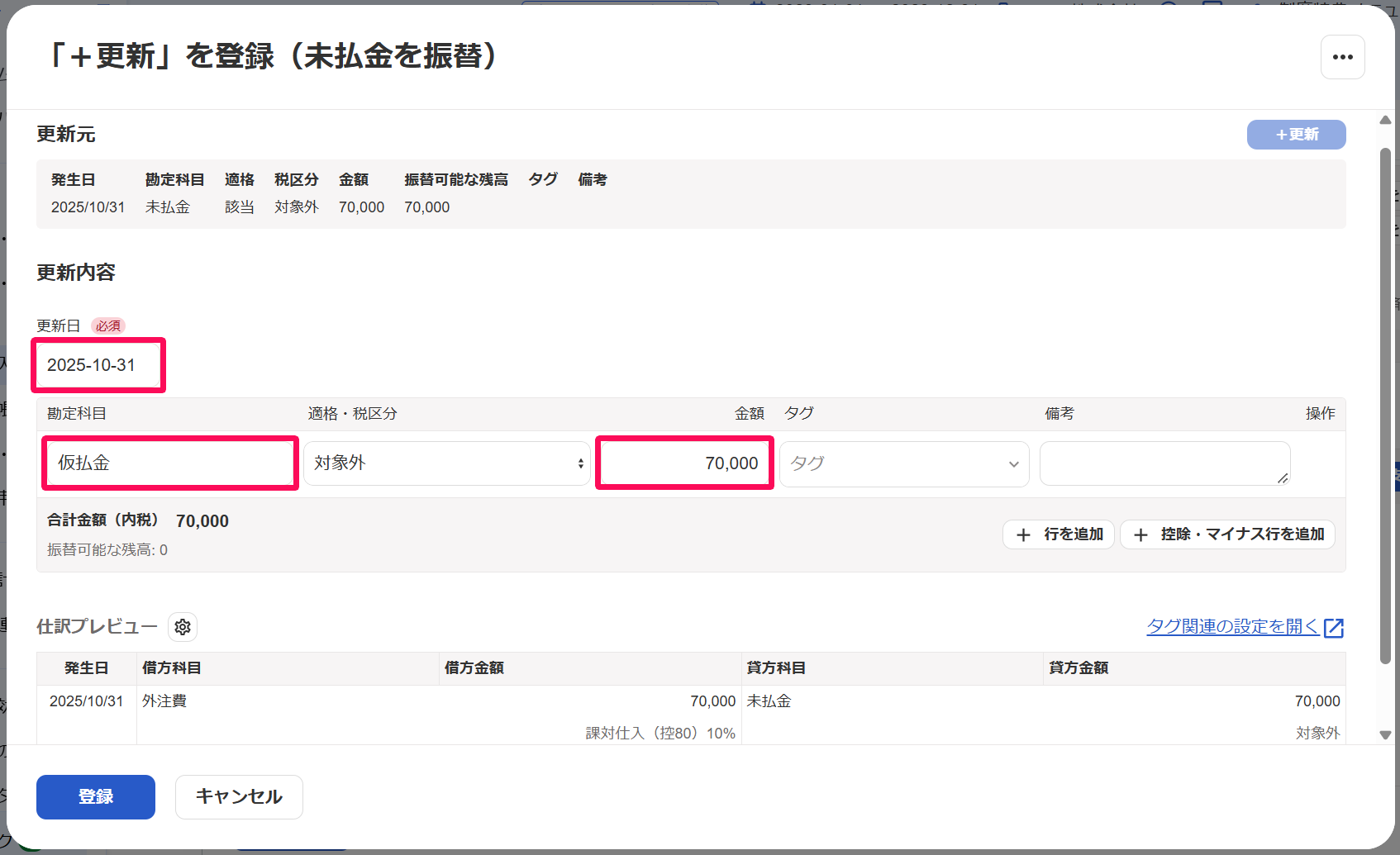
Task: Click 外注費 in the journal preview
Action: point(164,701)
